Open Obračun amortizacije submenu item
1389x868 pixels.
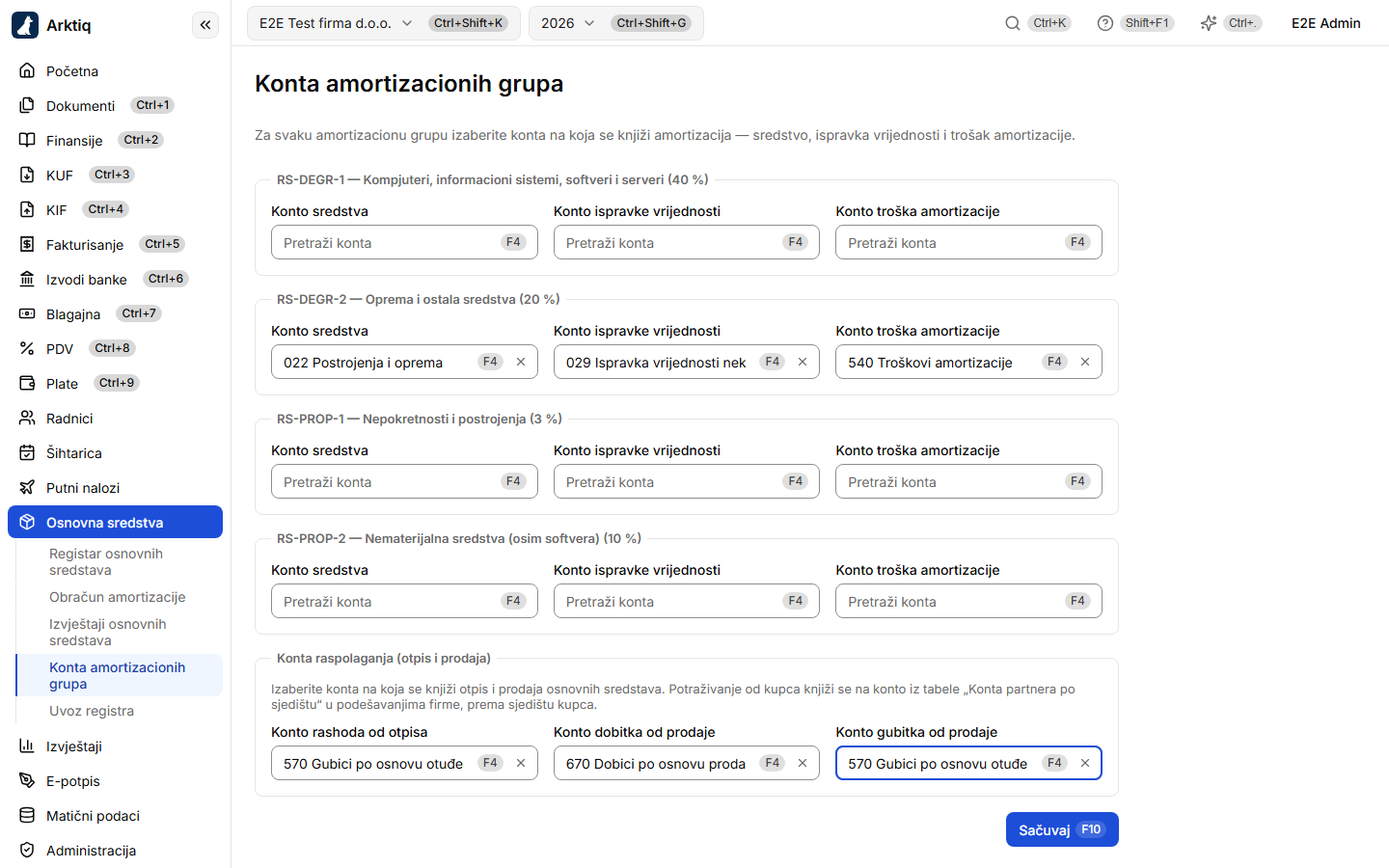coord(120,597)
